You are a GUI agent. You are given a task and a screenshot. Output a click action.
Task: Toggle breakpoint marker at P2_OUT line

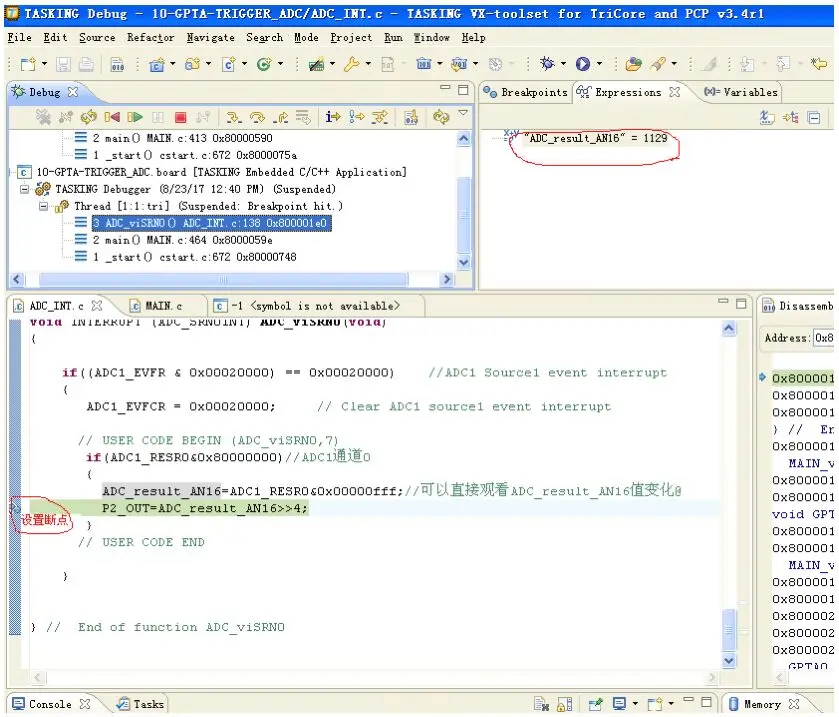15,508
